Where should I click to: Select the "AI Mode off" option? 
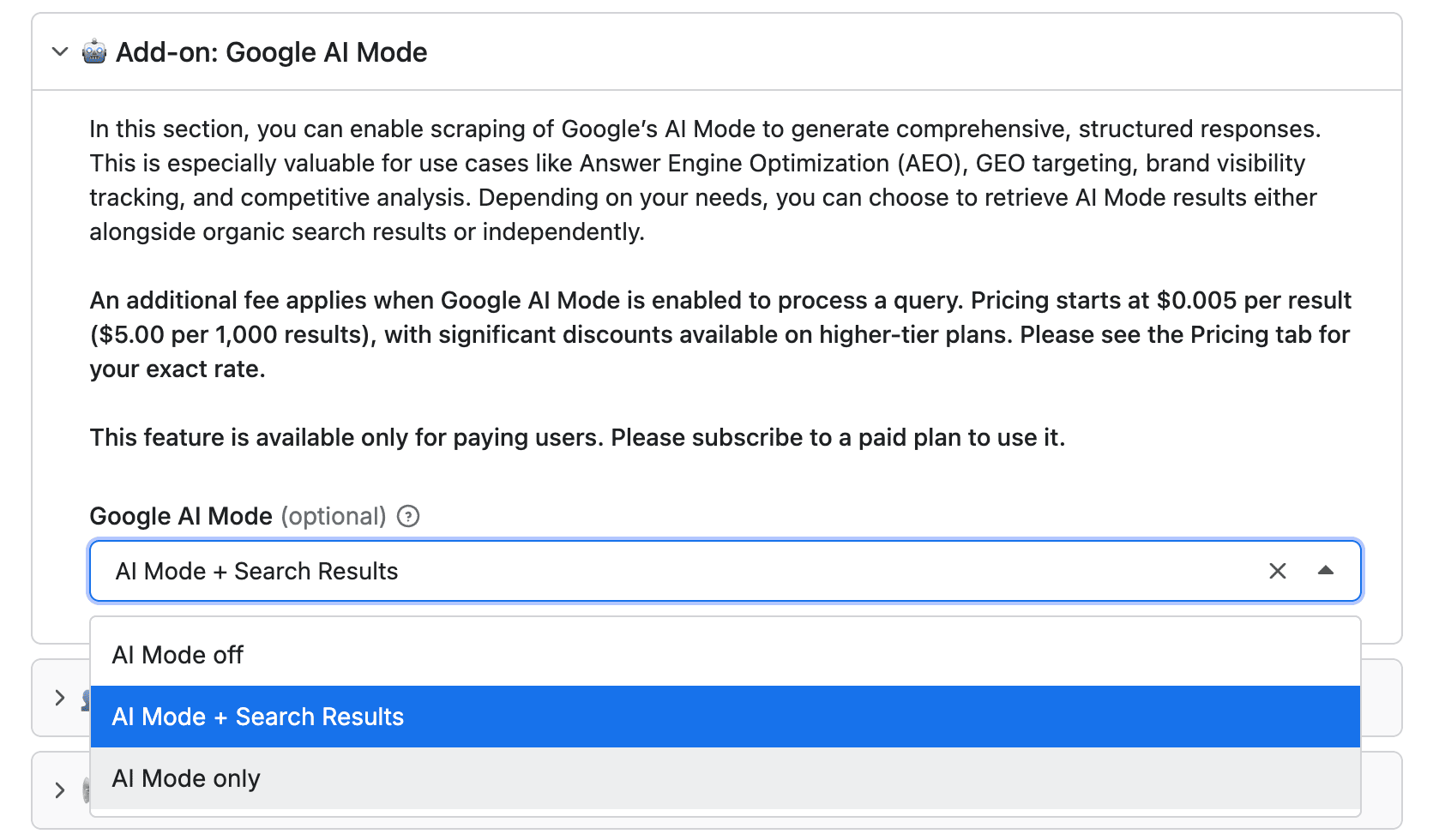click(178, 655)
